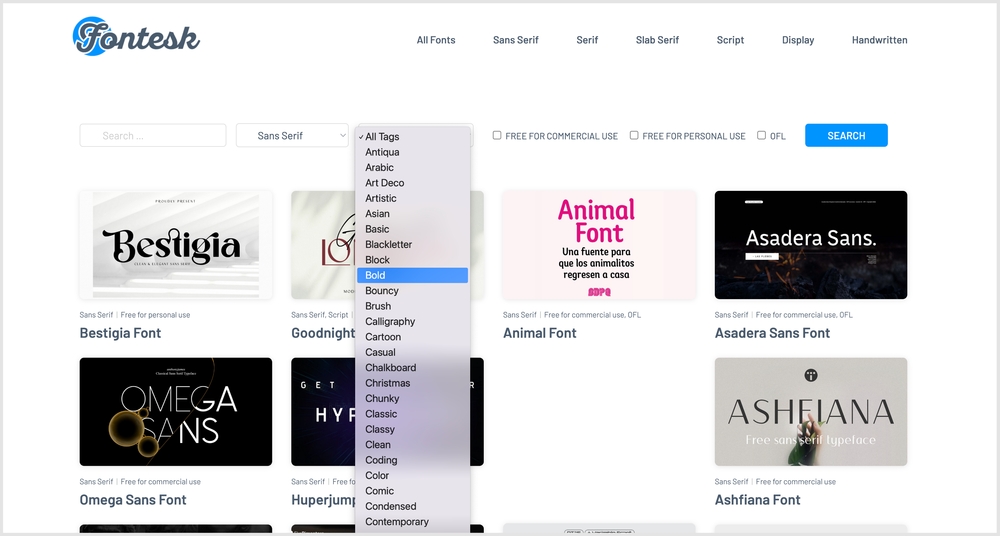
Task: Choose Classic tag option
Action: 413,413
